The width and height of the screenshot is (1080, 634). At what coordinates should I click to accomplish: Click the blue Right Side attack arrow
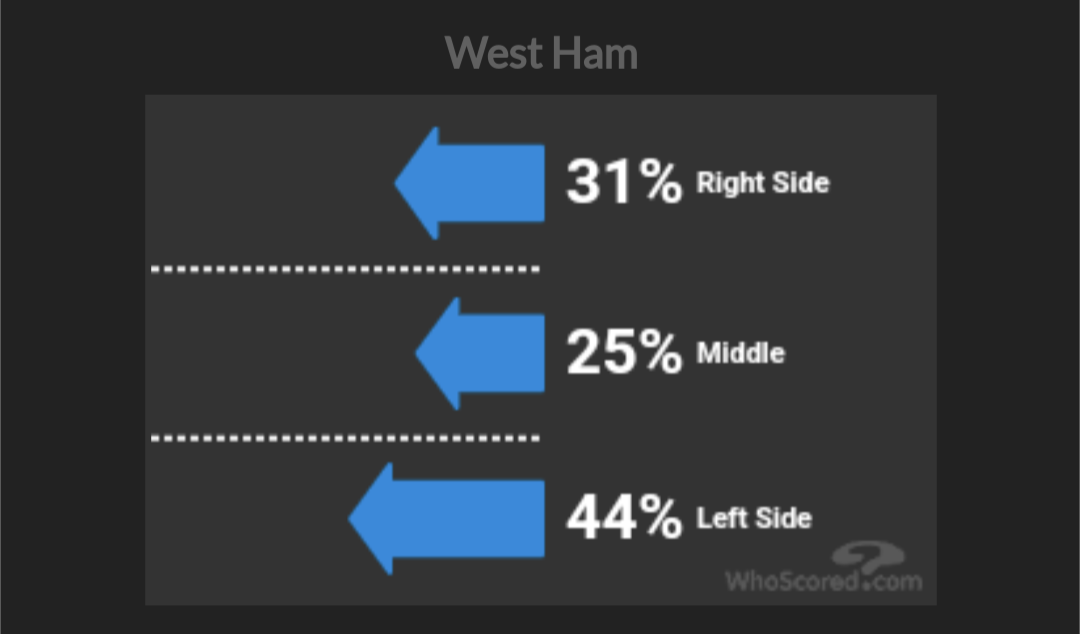(x=470, y=183)
